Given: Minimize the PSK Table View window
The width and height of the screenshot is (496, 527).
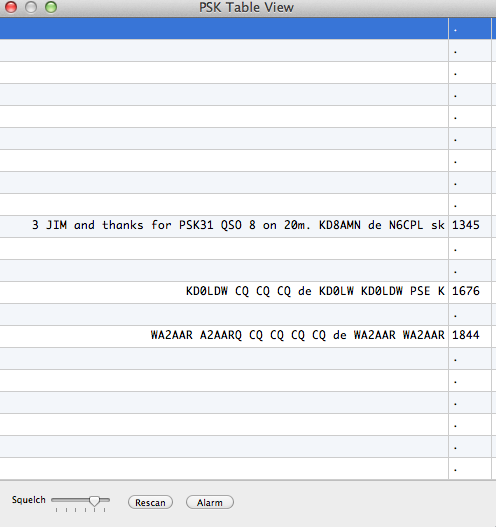Looking at the screenshot, I should click(x=31, y=7).
